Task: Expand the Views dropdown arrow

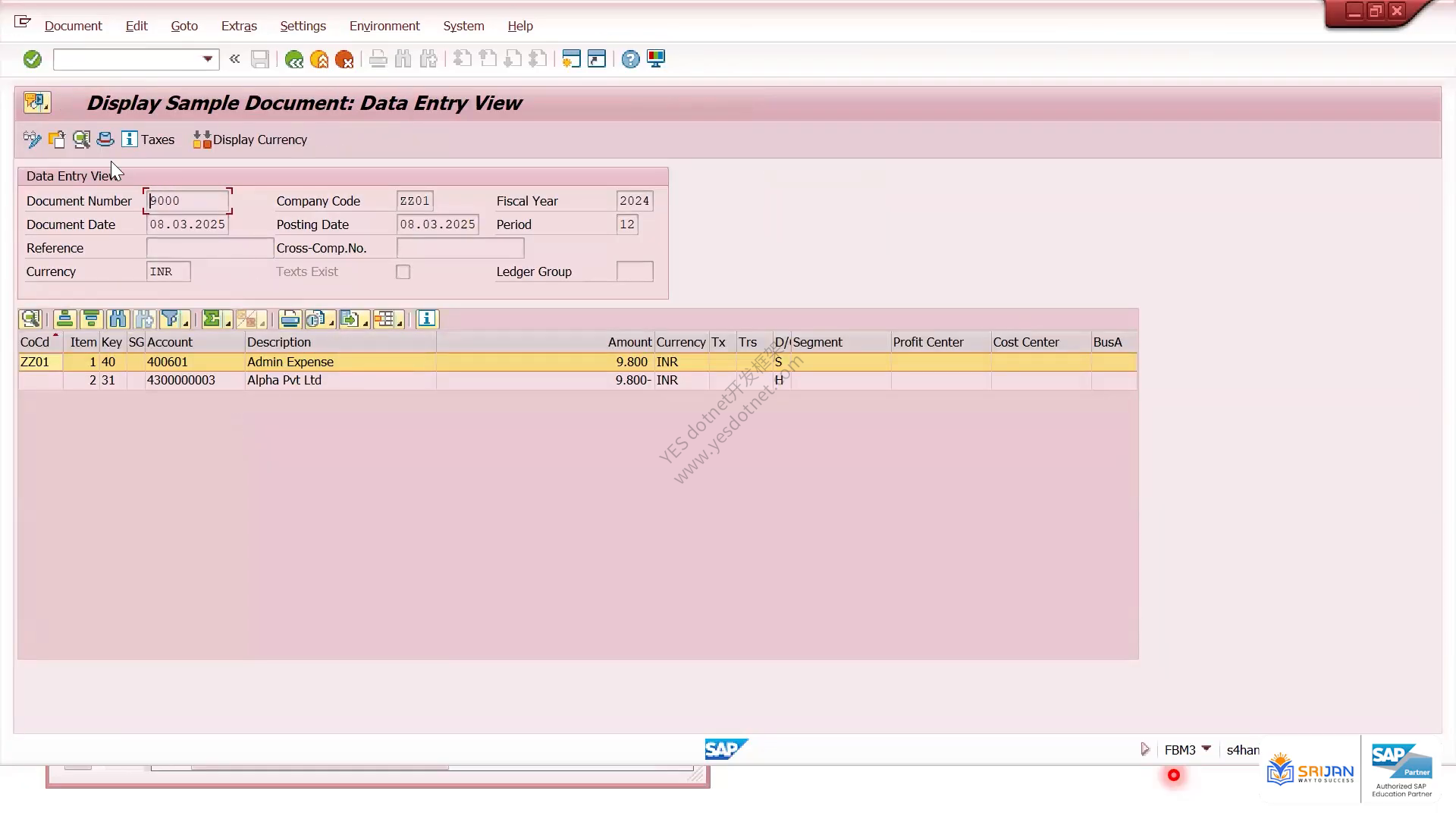Action: 331,323
